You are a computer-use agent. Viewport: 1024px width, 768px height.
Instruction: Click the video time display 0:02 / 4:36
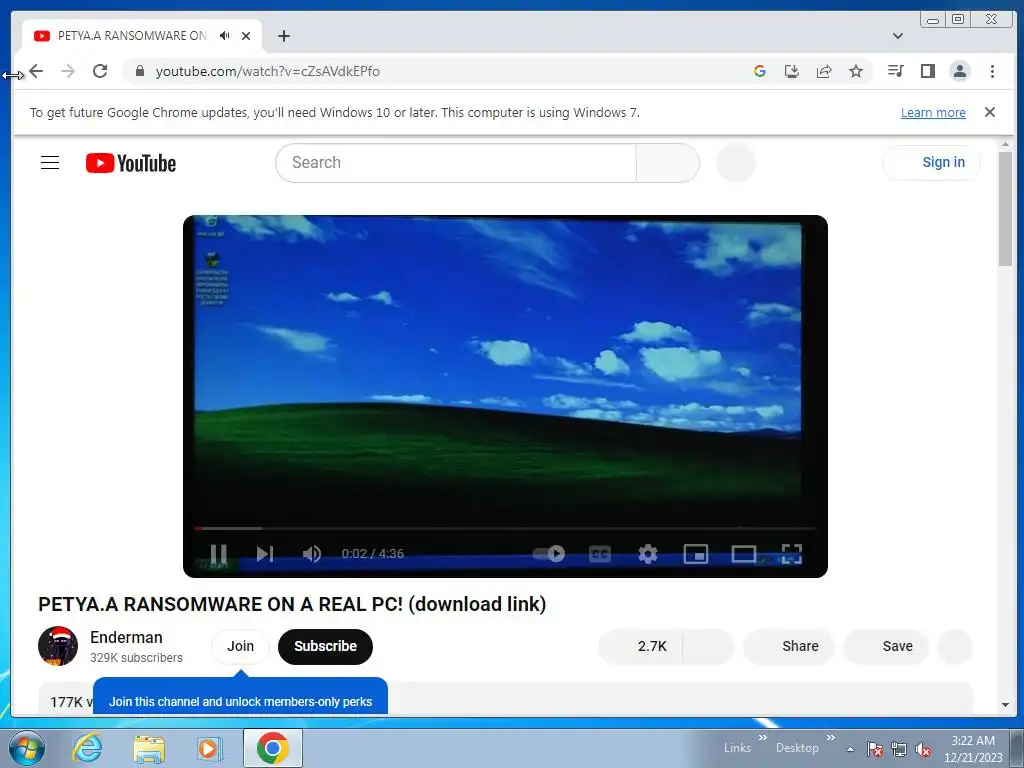[x=373, y=554]
